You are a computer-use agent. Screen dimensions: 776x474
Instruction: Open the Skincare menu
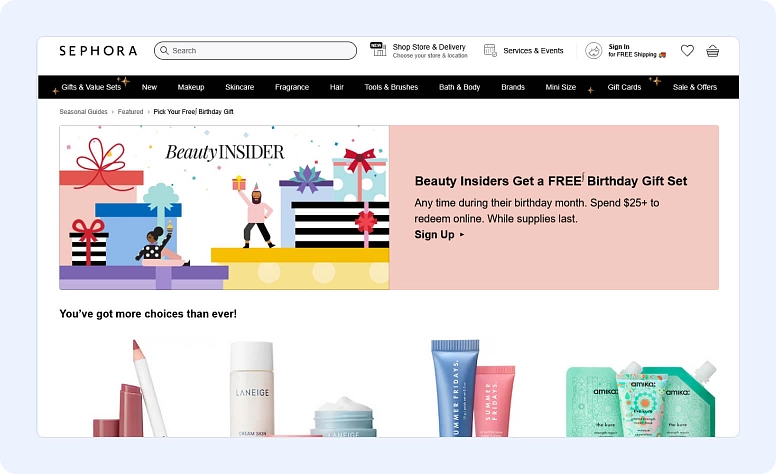[x=239, y=87]
